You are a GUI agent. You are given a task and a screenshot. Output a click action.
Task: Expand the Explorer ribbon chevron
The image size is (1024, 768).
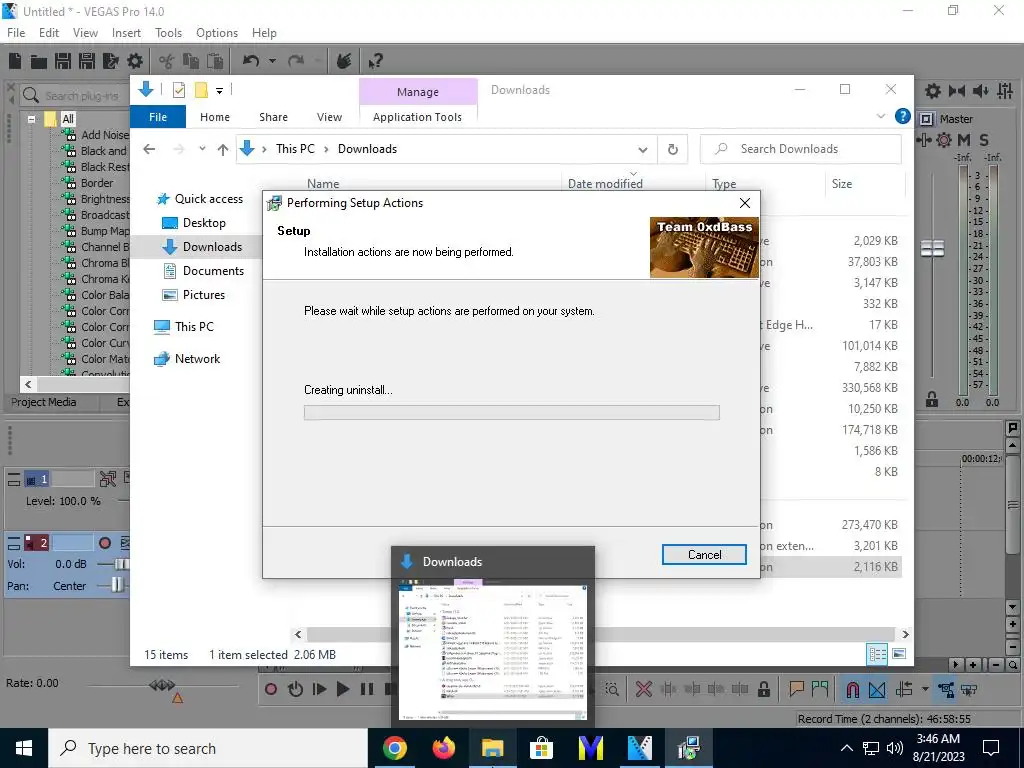[881, 116]
